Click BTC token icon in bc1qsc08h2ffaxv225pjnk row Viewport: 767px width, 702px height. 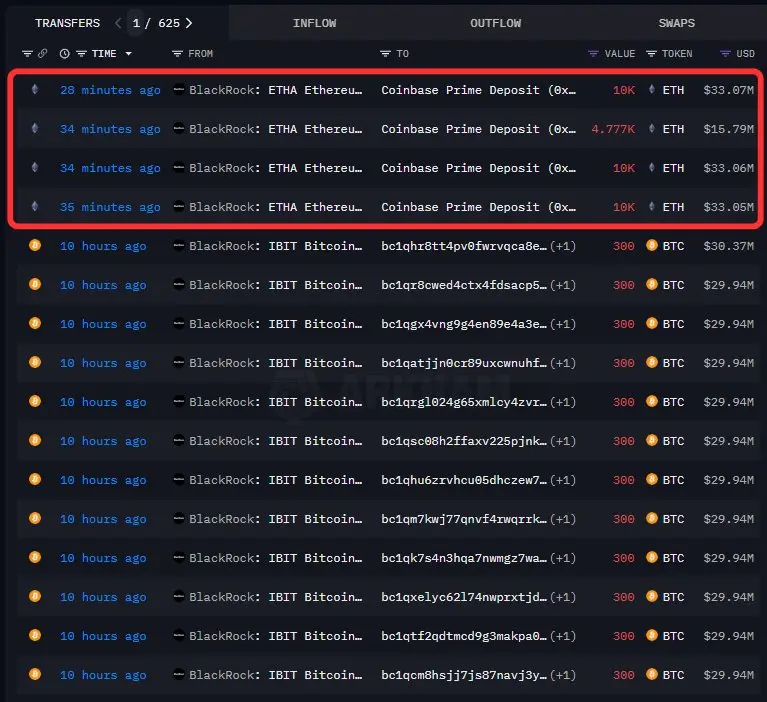[652, 440]
